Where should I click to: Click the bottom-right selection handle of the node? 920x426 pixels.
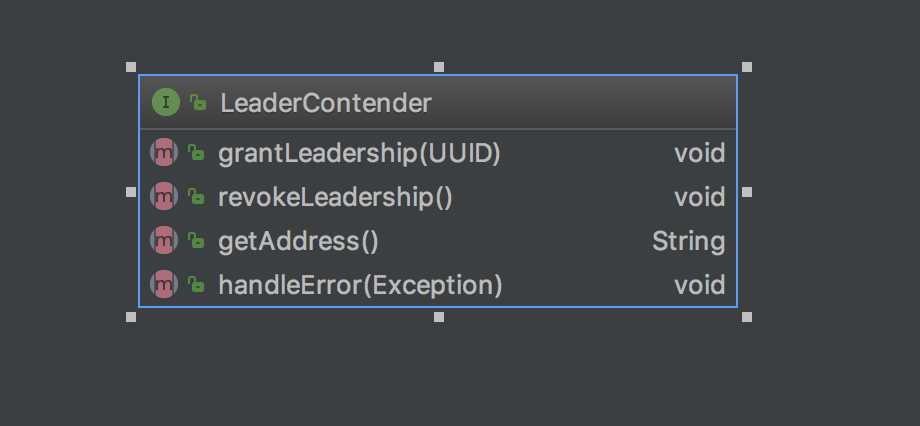point(747,317)
